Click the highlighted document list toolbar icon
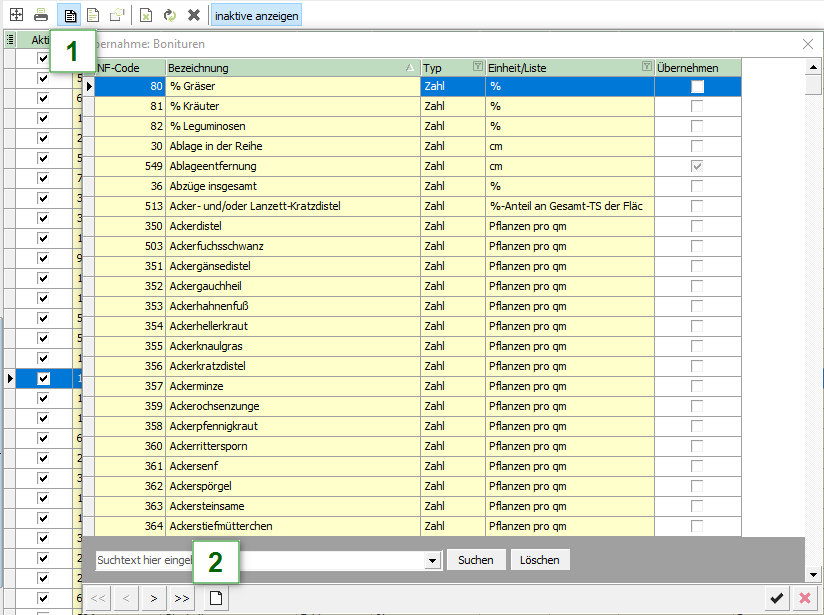Image resolution: width=824 pixels, height=615 pixels. 71,16
